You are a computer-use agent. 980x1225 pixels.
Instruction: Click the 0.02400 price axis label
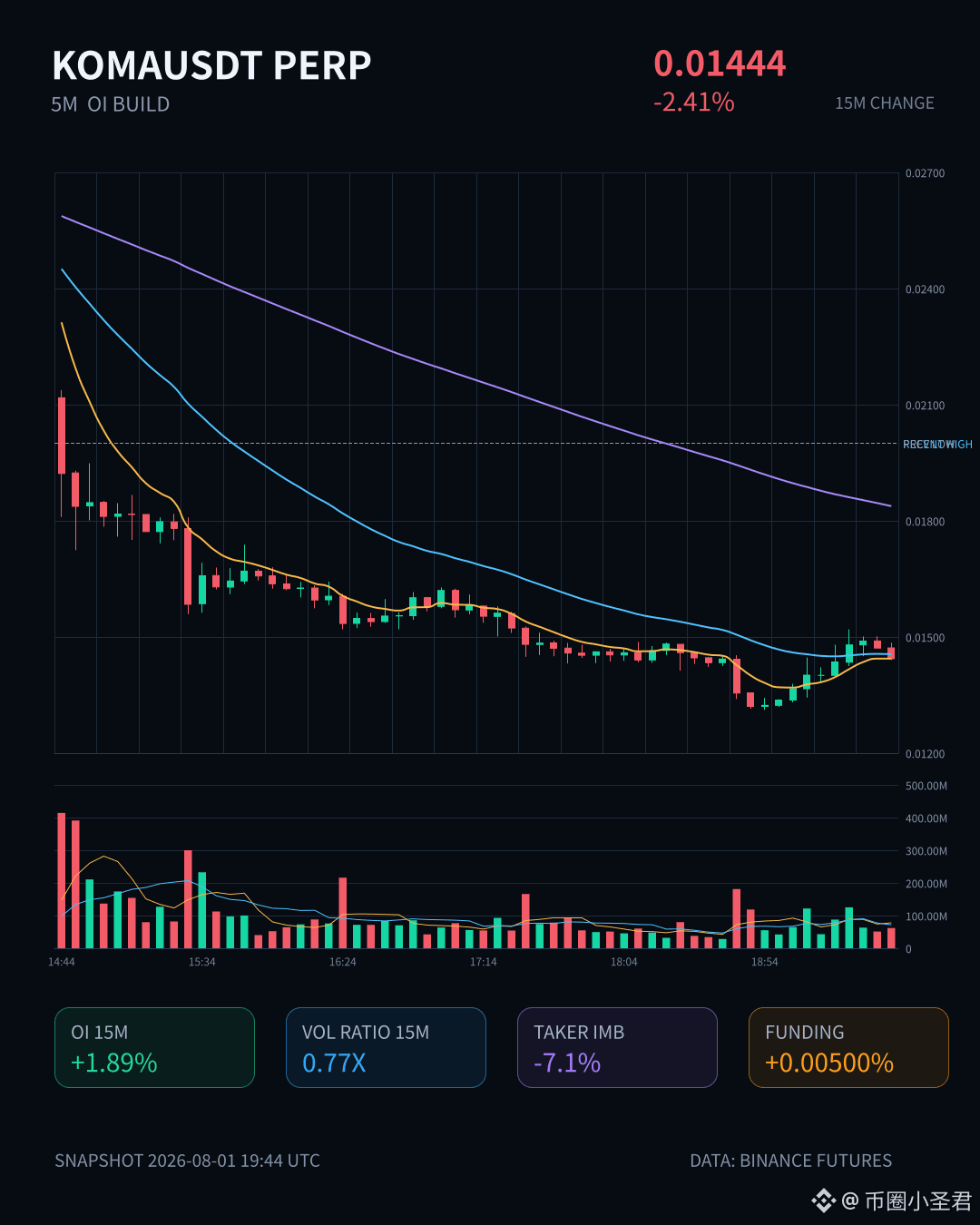pyautogui.click(x=925, y=289)
